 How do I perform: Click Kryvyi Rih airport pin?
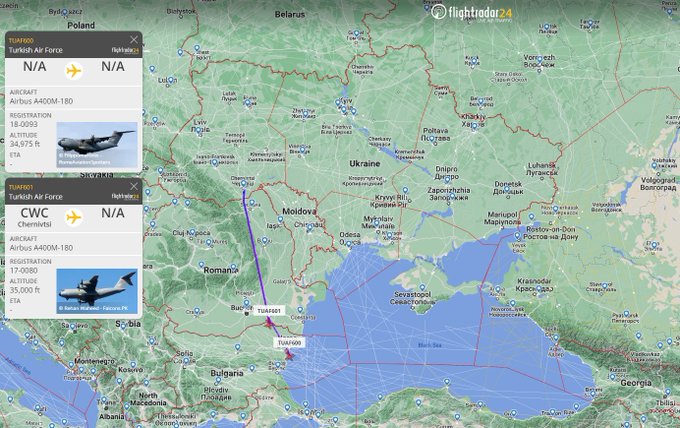point(405,190)
